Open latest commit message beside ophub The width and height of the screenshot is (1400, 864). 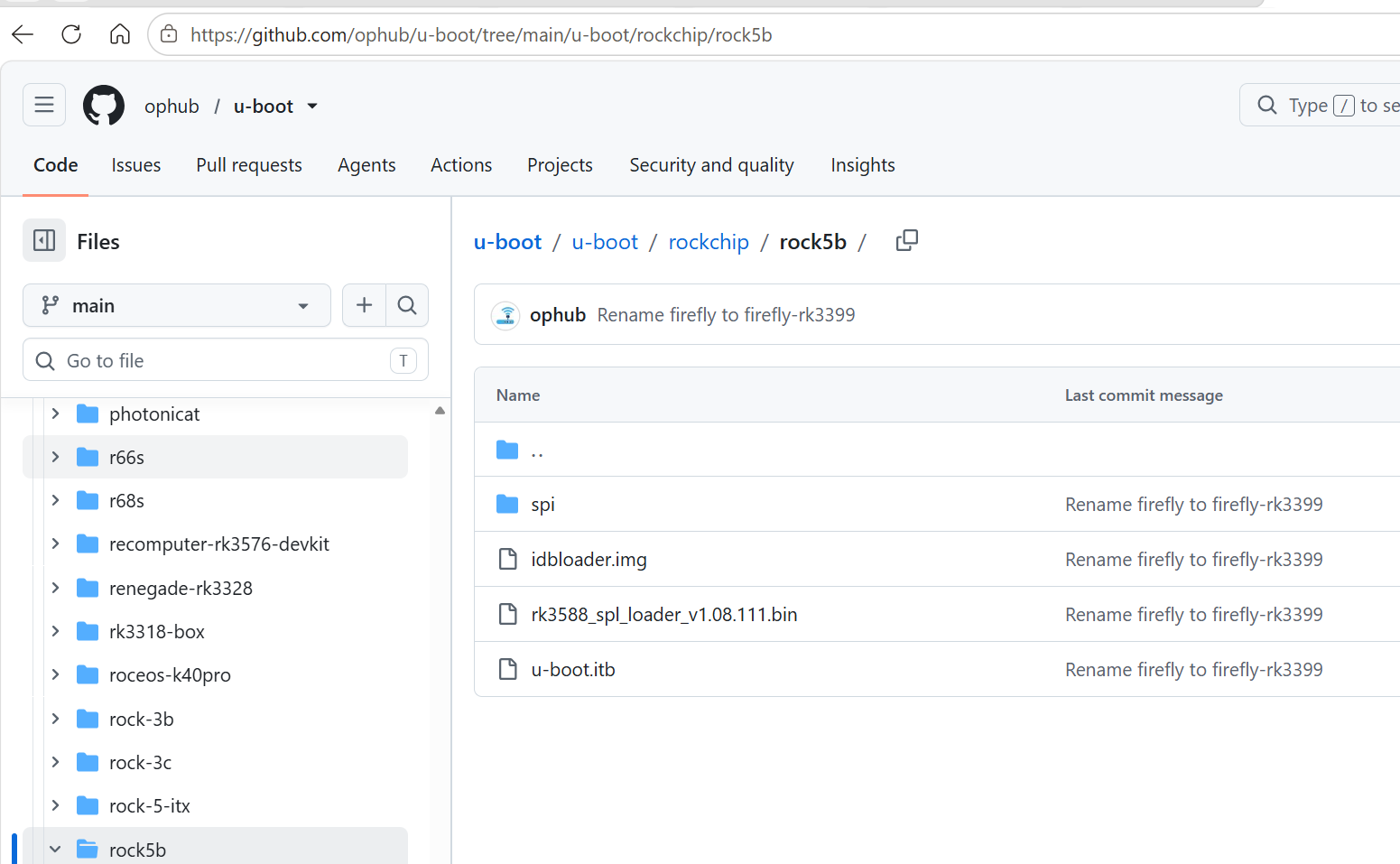726,315
